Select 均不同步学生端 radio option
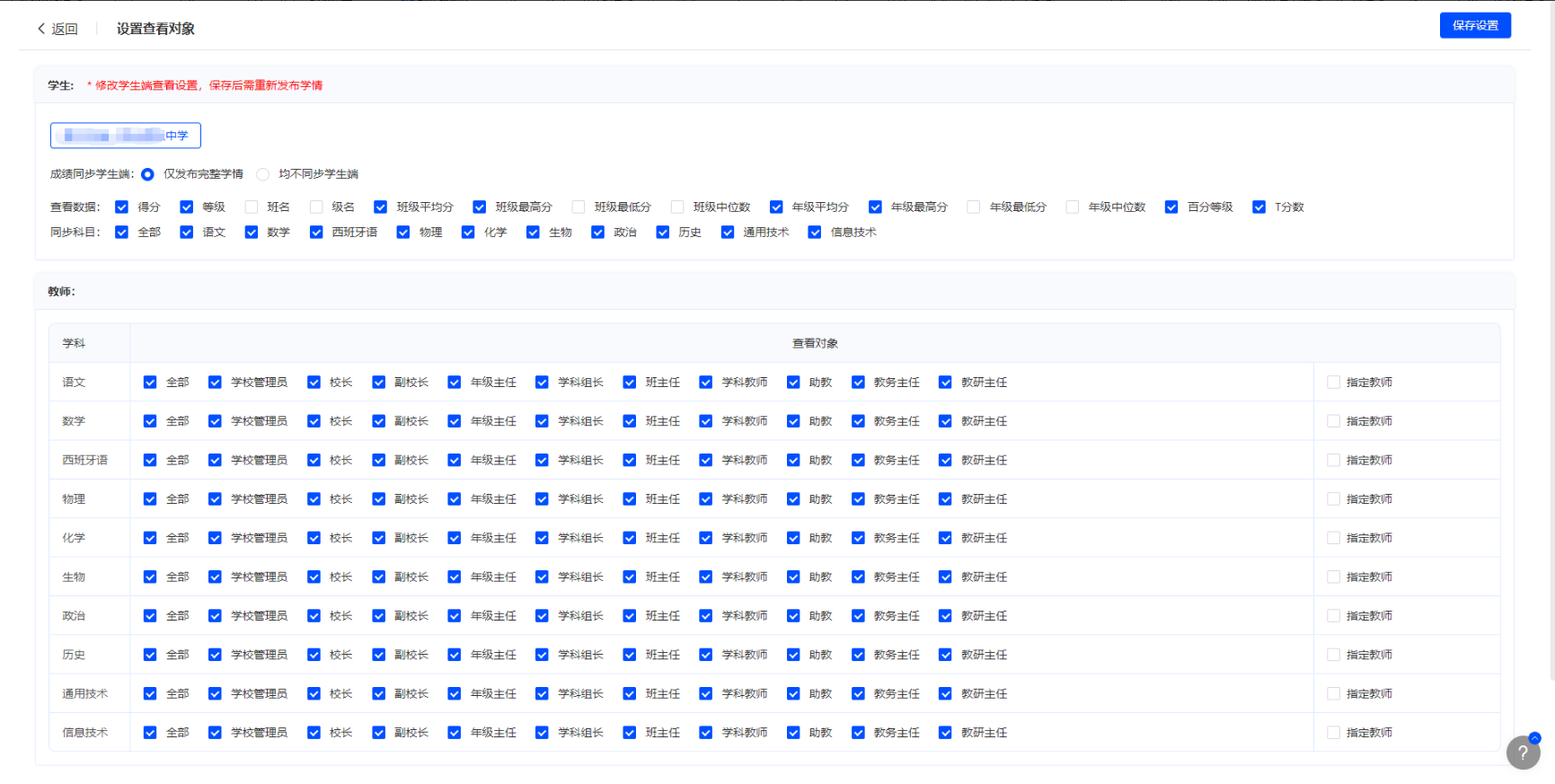Image resolution: width=1555 pixels, height=784 pixels. tap(263, 174)
